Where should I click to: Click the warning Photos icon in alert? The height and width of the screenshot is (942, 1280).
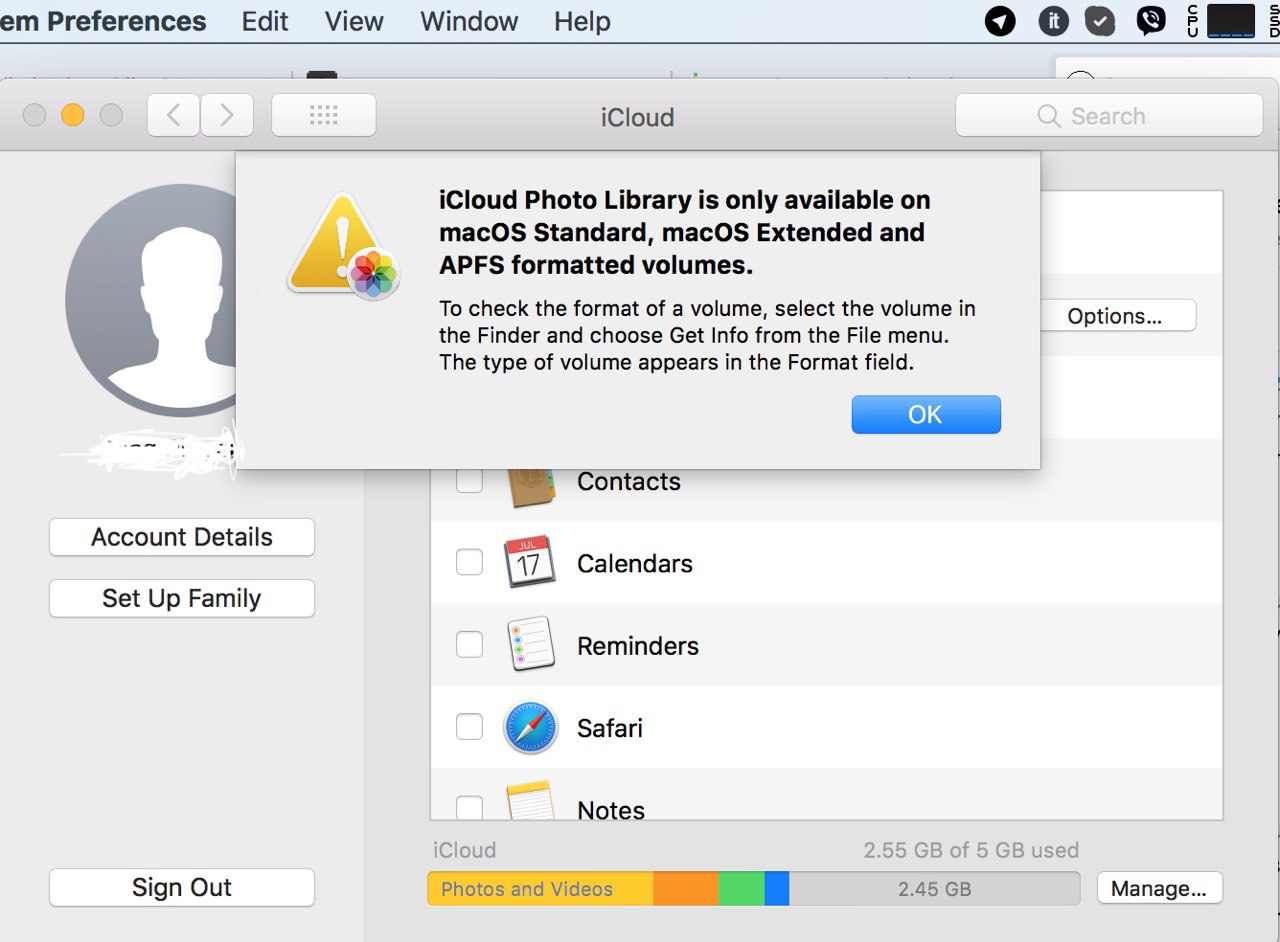pos(343,247)
